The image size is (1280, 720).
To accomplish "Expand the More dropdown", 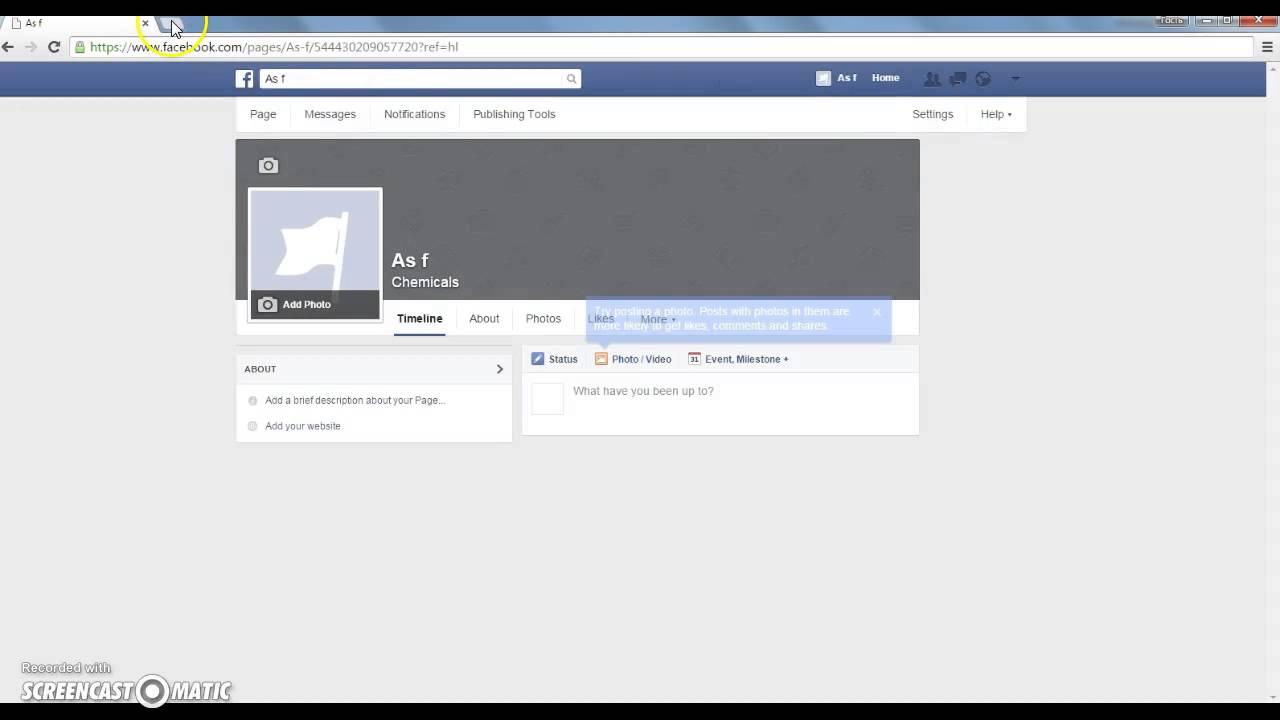I will click(658, 319).
